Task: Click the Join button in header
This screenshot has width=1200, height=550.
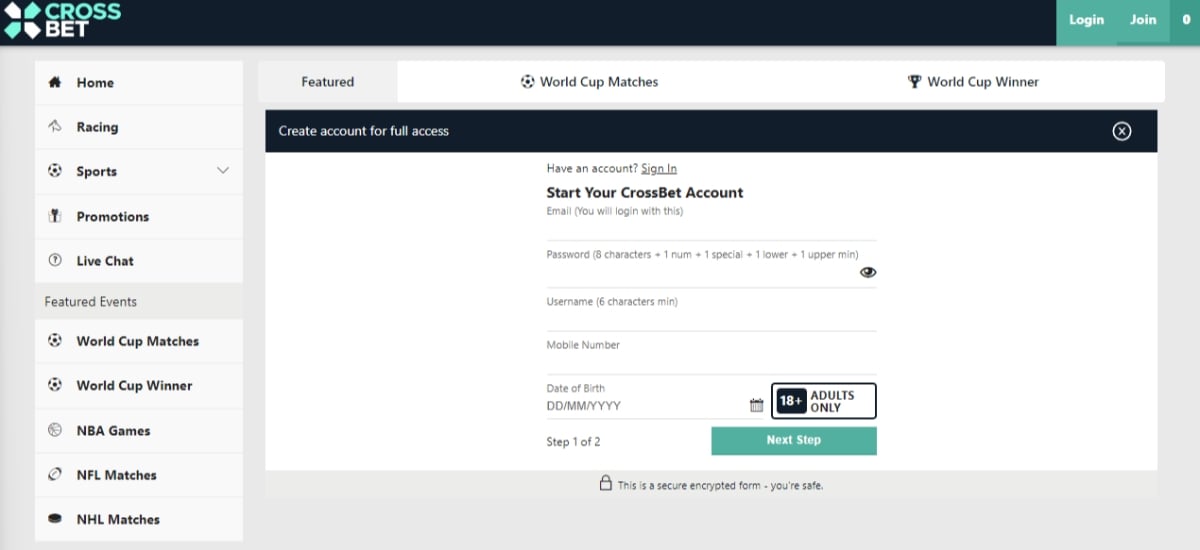Action: coord(1142,20)
